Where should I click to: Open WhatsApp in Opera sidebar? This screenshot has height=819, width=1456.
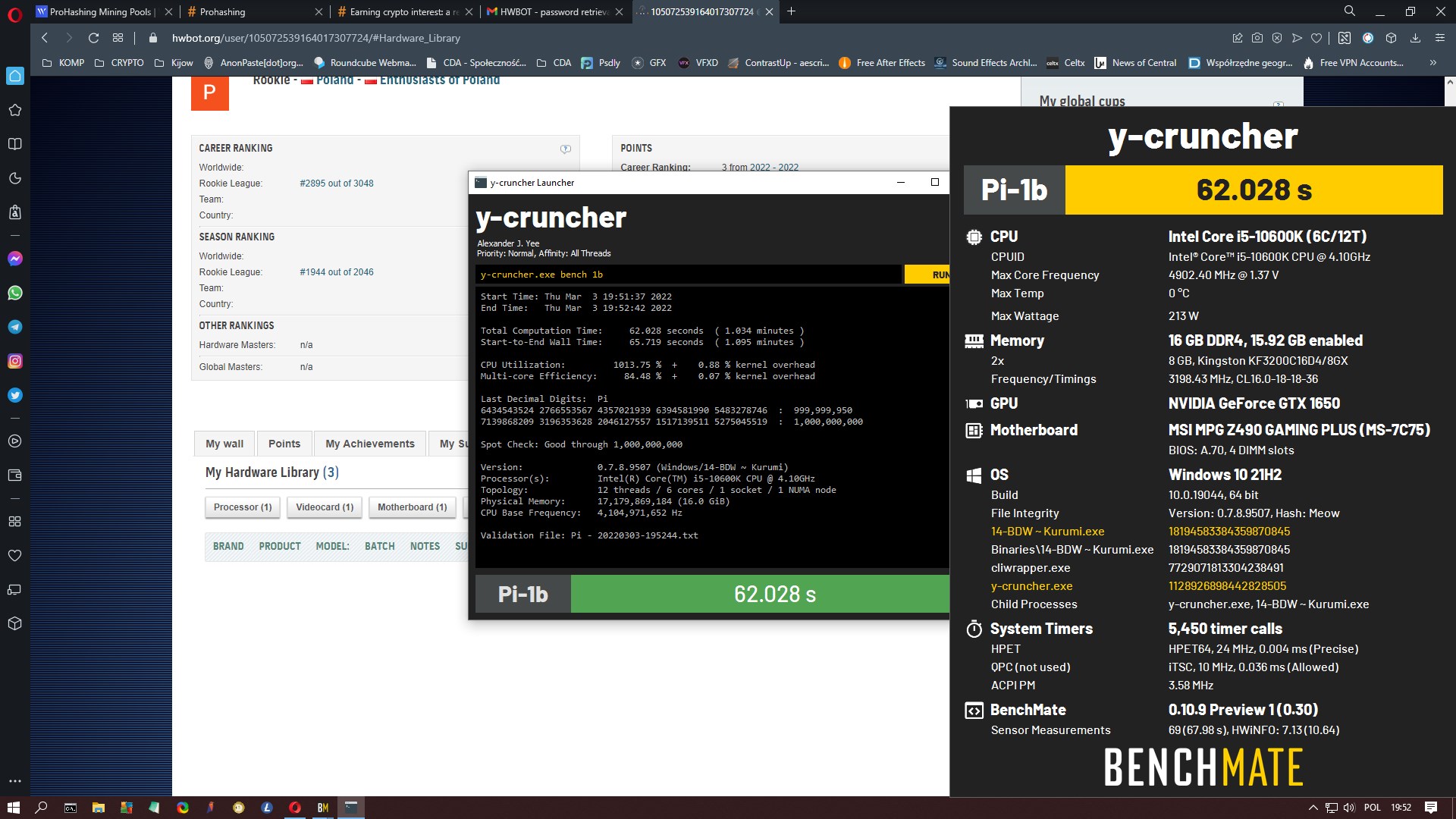(14, 293)
